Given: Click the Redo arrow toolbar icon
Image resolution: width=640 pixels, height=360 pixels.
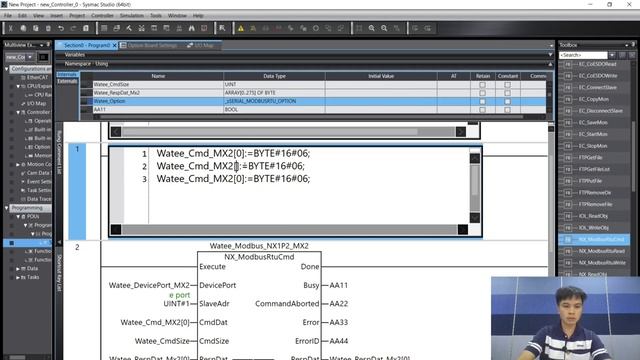Looking at the screenshot, I should (73, 28).
